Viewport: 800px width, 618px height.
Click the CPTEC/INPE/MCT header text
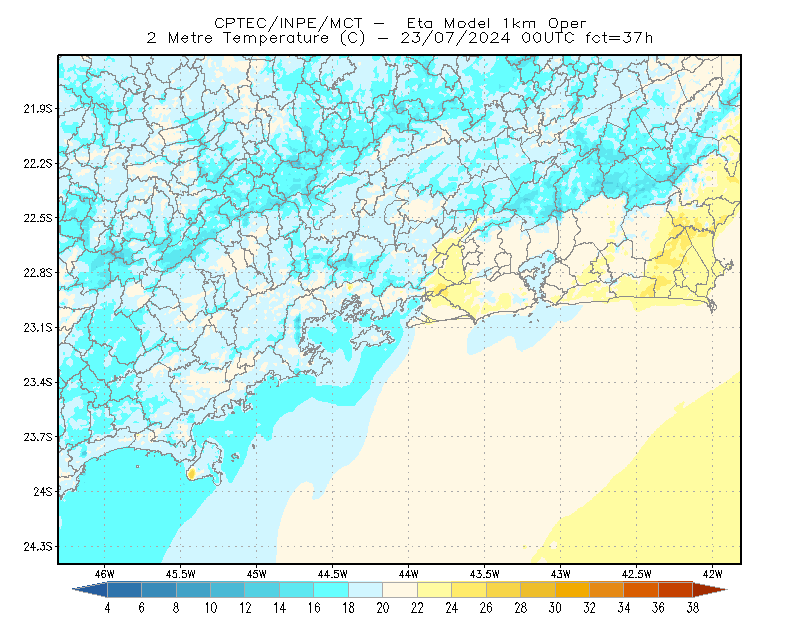click(x=288, y=23)
